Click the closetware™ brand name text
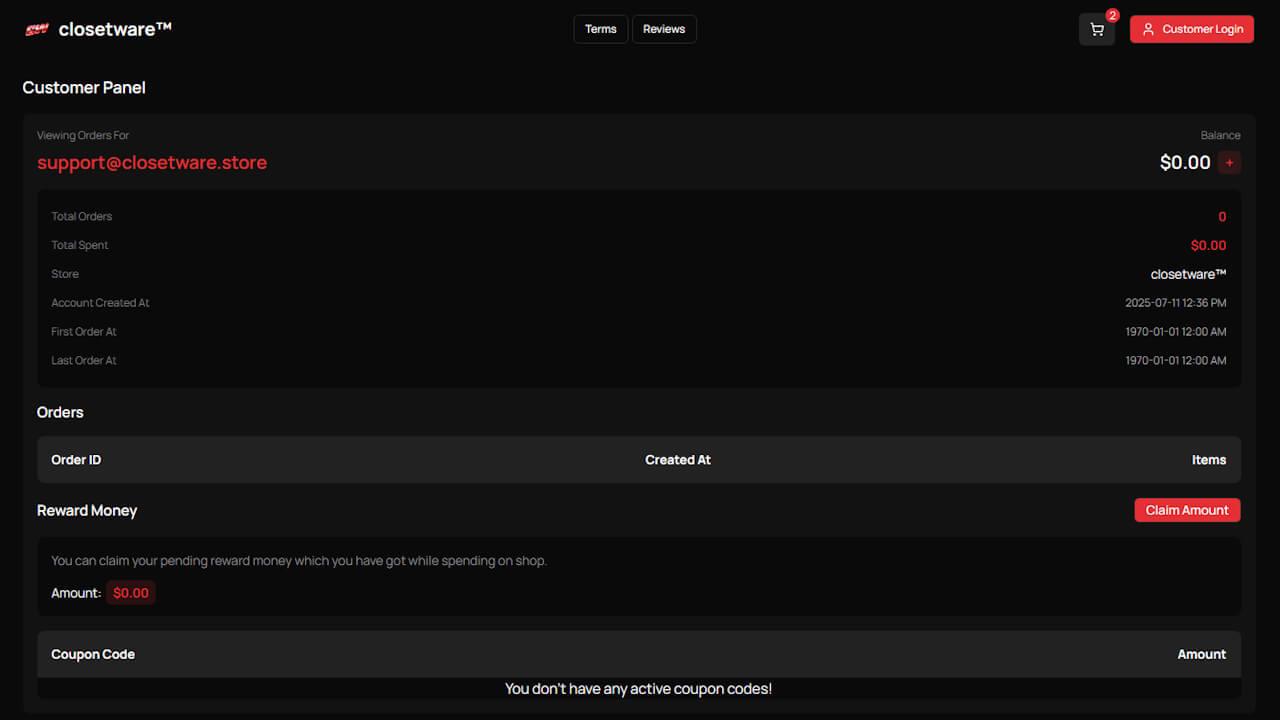Viewport: 1280px width, 720px height. 115,28
